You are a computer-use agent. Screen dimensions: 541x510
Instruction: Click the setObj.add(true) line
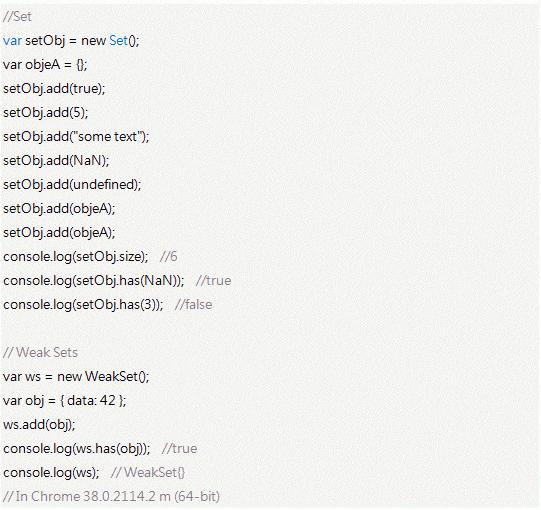[x=54, y=89]
